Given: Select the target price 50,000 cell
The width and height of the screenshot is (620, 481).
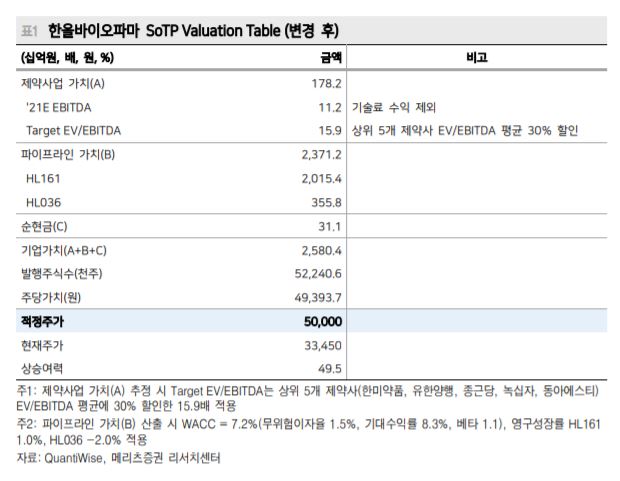Looking at the screenshot, I should pos(323,321).
